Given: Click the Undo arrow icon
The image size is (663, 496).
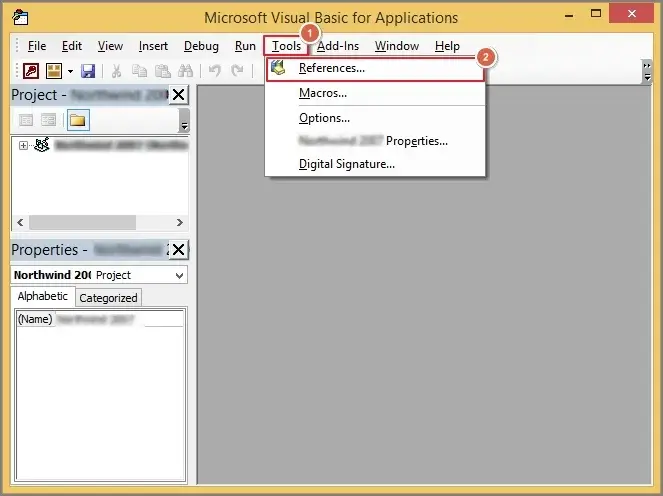Looking at the screenshot, I should click(x=215, y=71).
